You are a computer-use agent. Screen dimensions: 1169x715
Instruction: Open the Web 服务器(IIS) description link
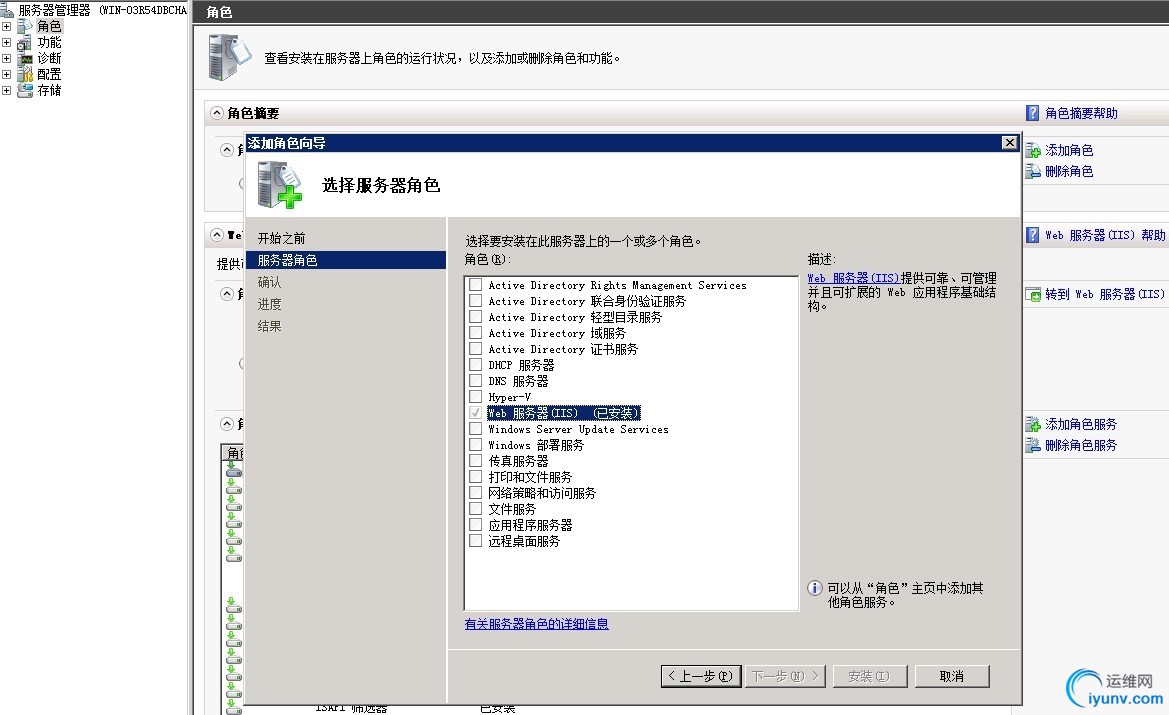point(854,278)
